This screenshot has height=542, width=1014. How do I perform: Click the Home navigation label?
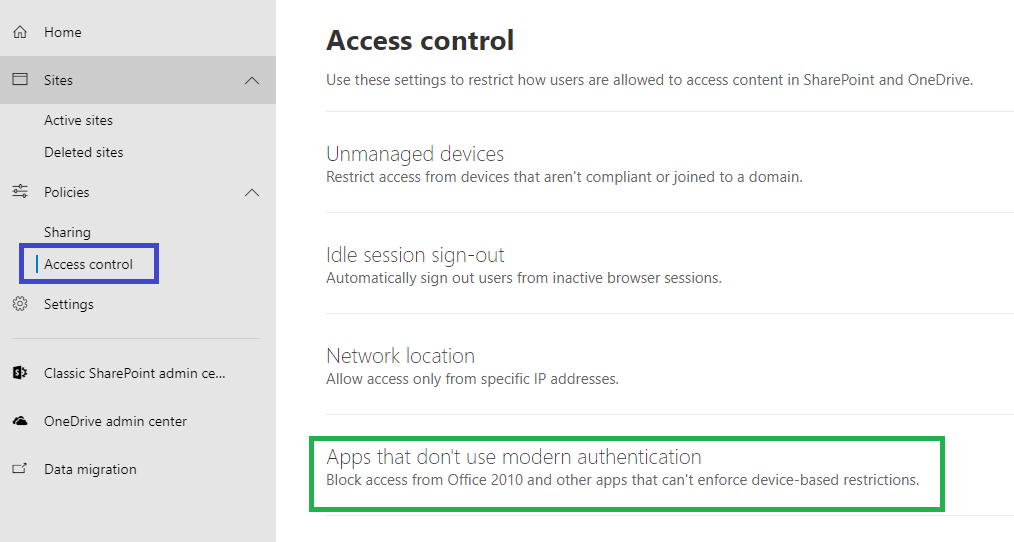[63, 32]
